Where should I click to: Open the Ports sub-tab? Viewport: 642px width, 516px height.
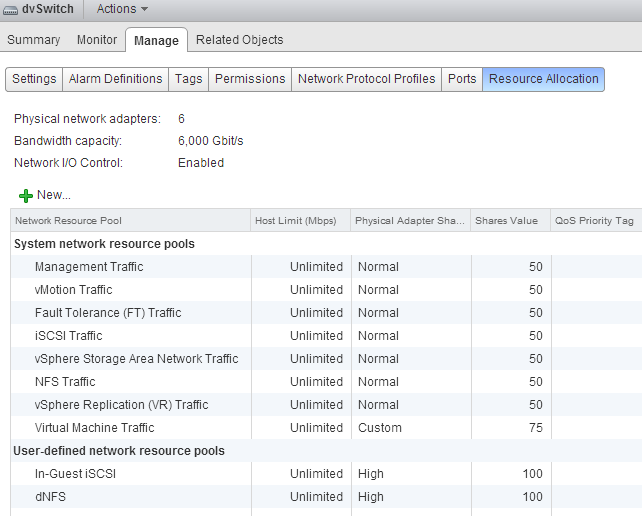point(462,79)
